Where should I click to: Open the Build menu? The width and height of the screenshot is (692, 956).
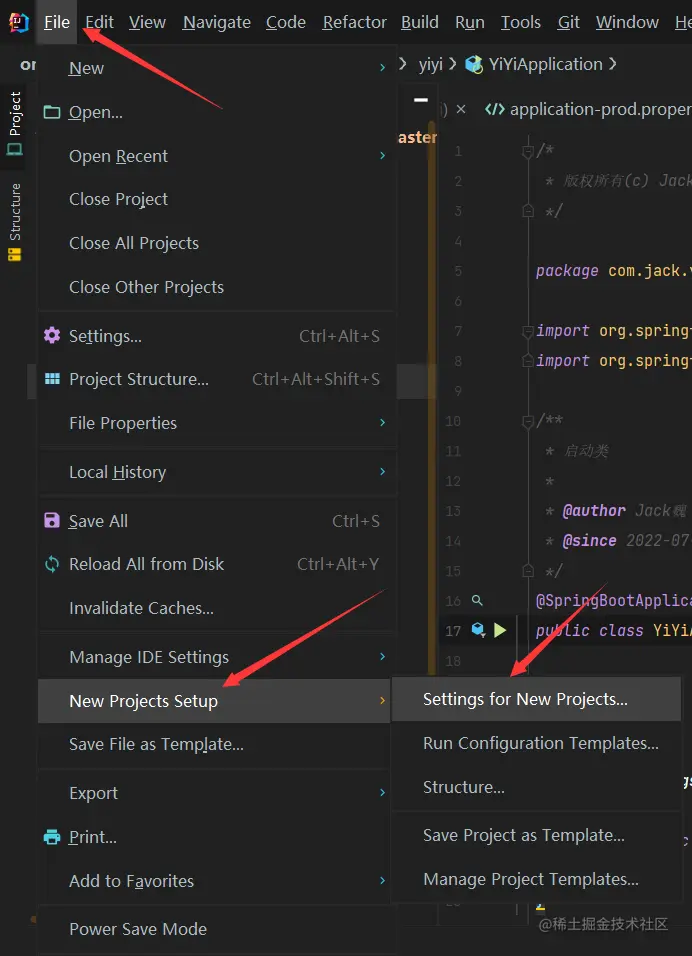[419, 23]
